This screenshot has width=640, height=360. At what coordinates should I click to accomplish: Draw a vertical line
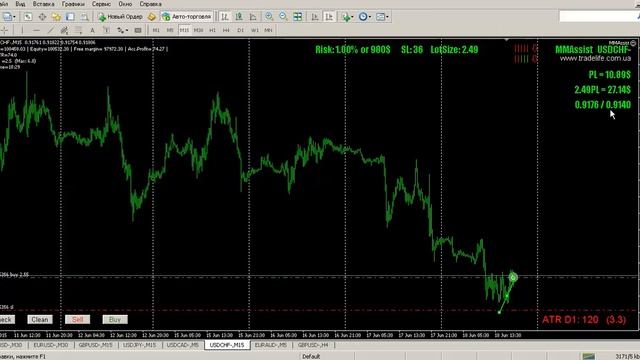point(22,30)
